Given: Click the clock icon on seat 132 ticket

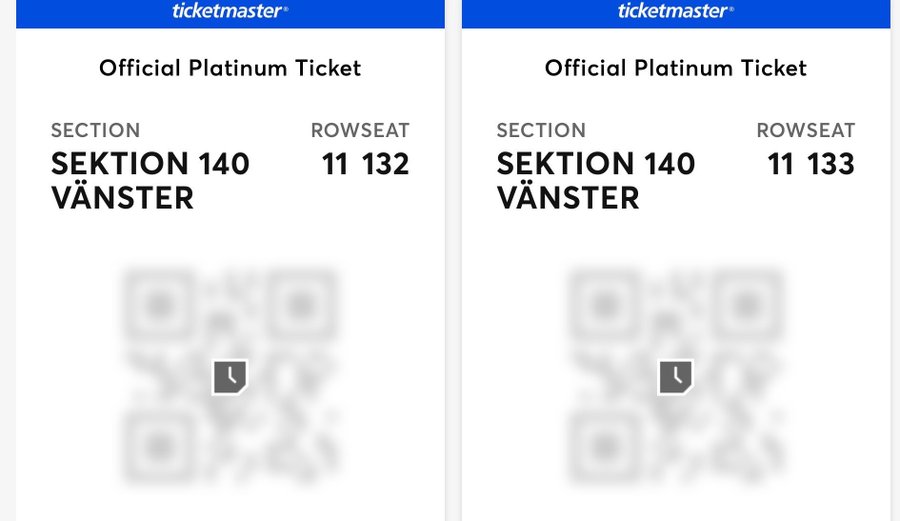Looking at the screenshot, I should coord(230,377).
